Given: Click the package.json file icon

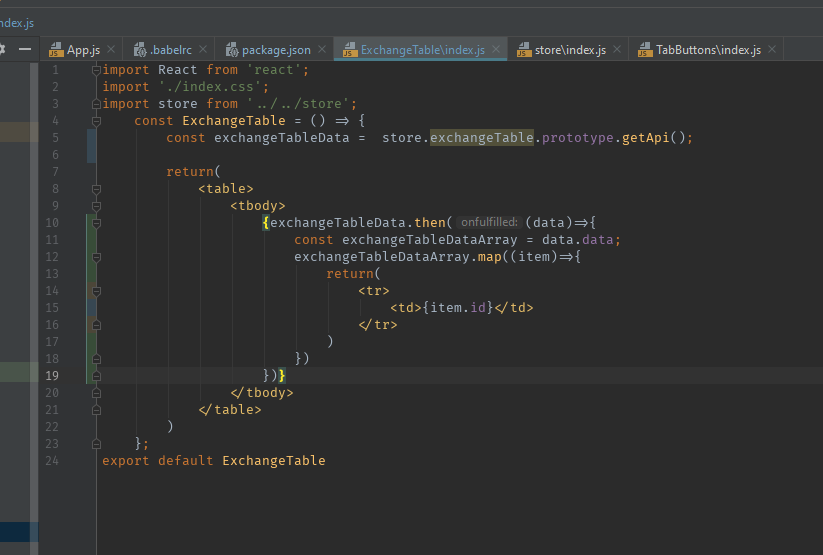Looking at the screenshot, I should 231,50.
